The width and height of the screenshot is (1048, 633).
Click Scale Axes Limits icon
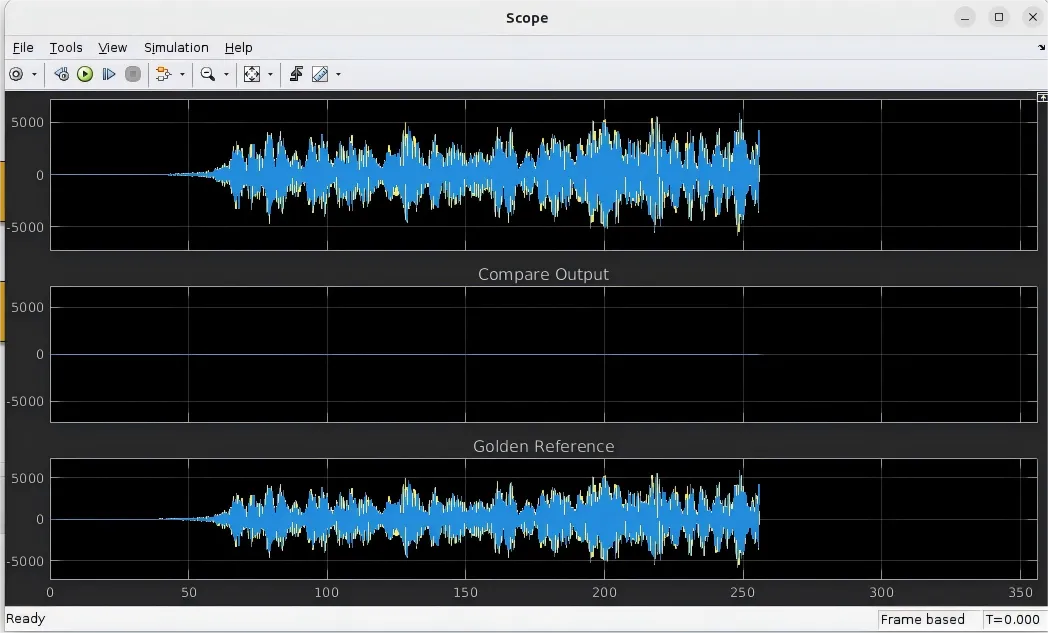(251, 74)
